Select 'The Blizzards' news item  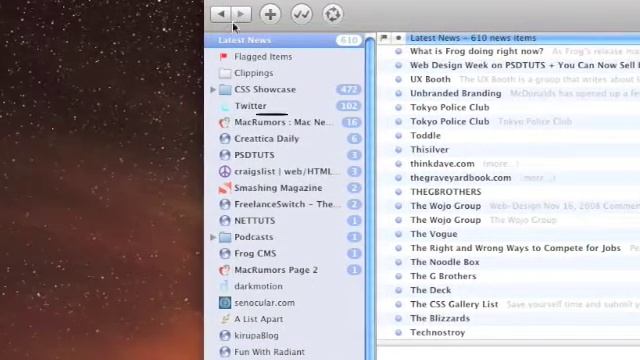point(440,318)
